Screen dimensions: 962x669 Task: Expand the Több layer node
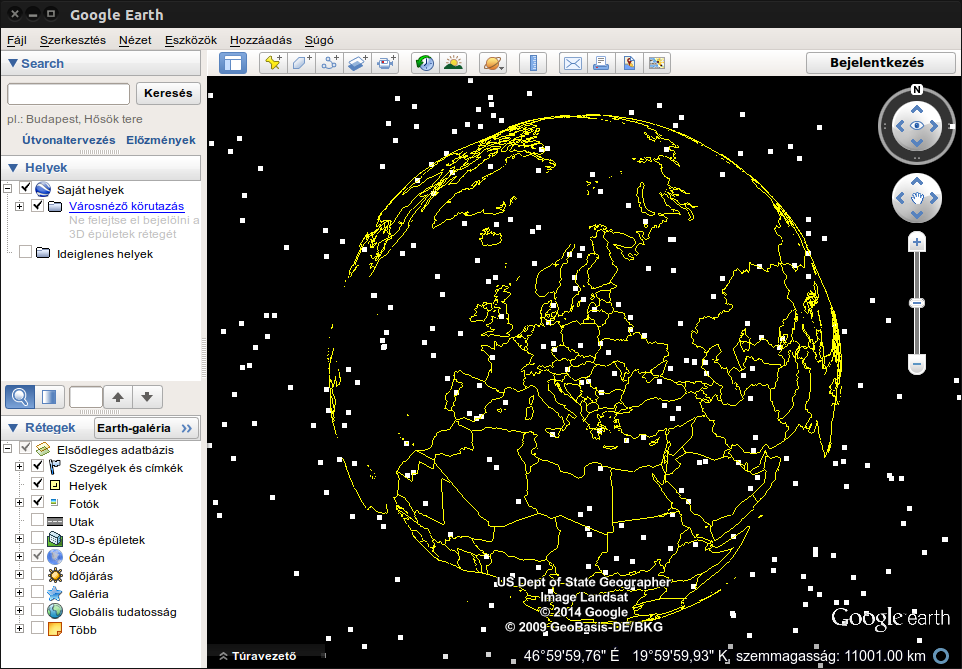tap(20, 628)
